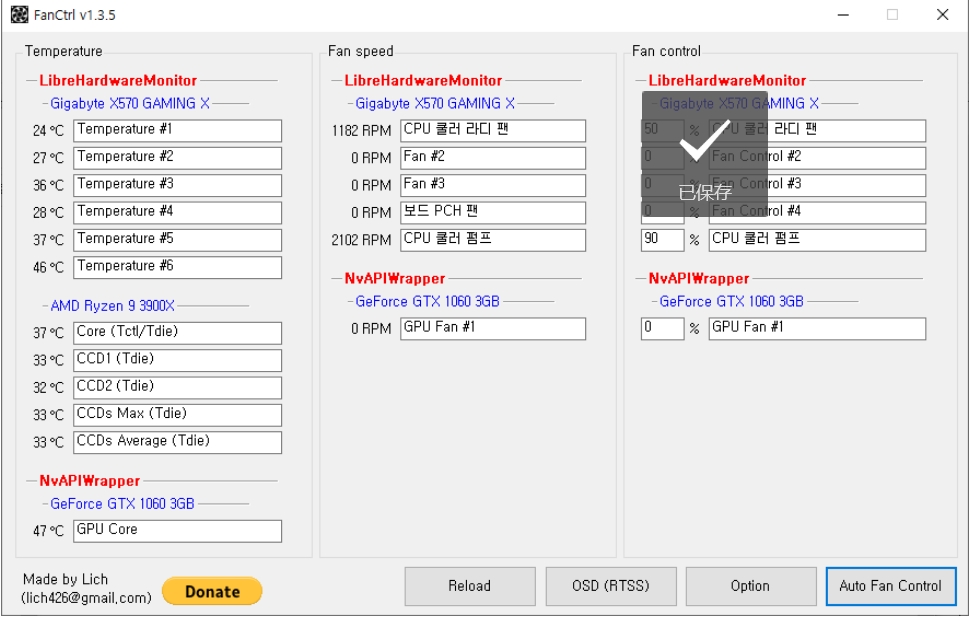Click into Temperature #3 name field
Image resolution: width=970 pixels, height=621 pixels.
[x=178, y=185]
